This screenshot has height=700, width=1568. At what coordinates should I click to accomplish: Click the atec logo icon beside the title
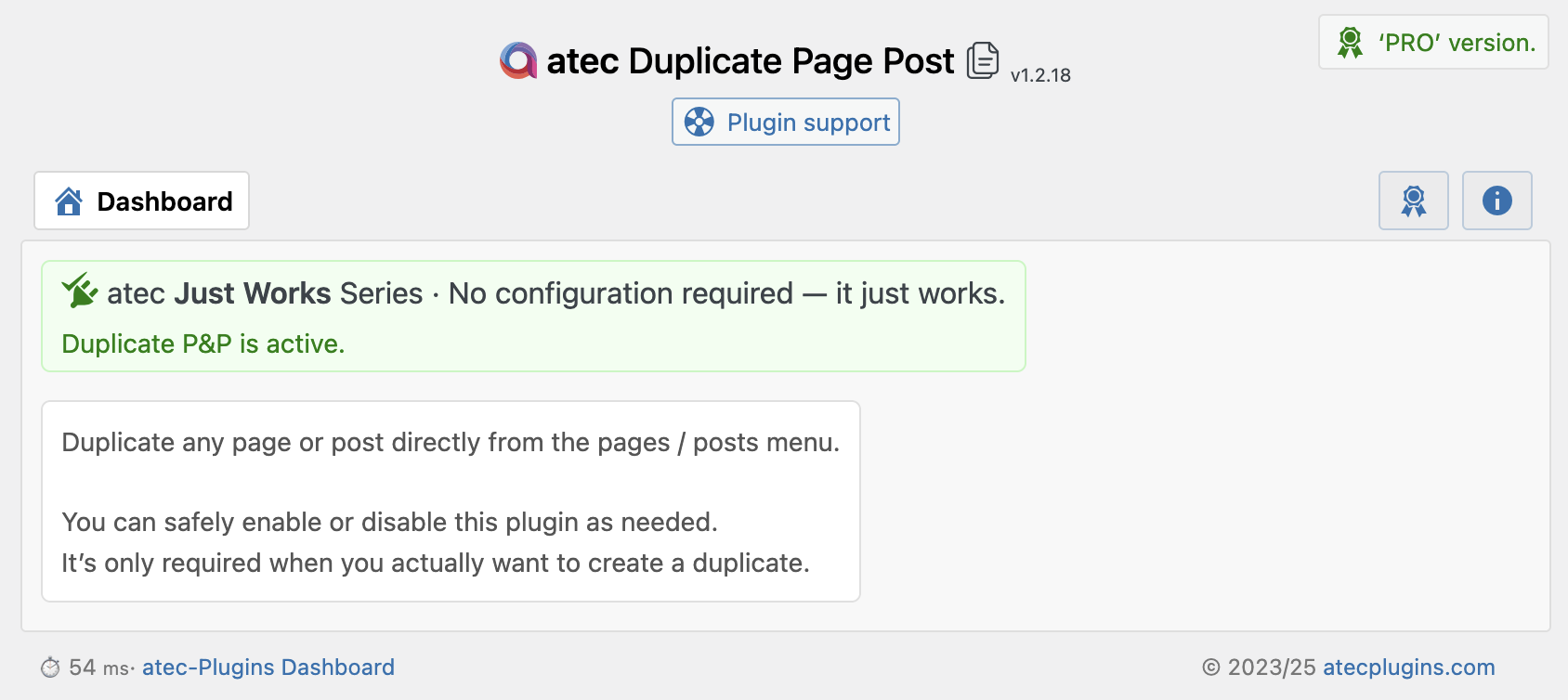tap(518, 61)
